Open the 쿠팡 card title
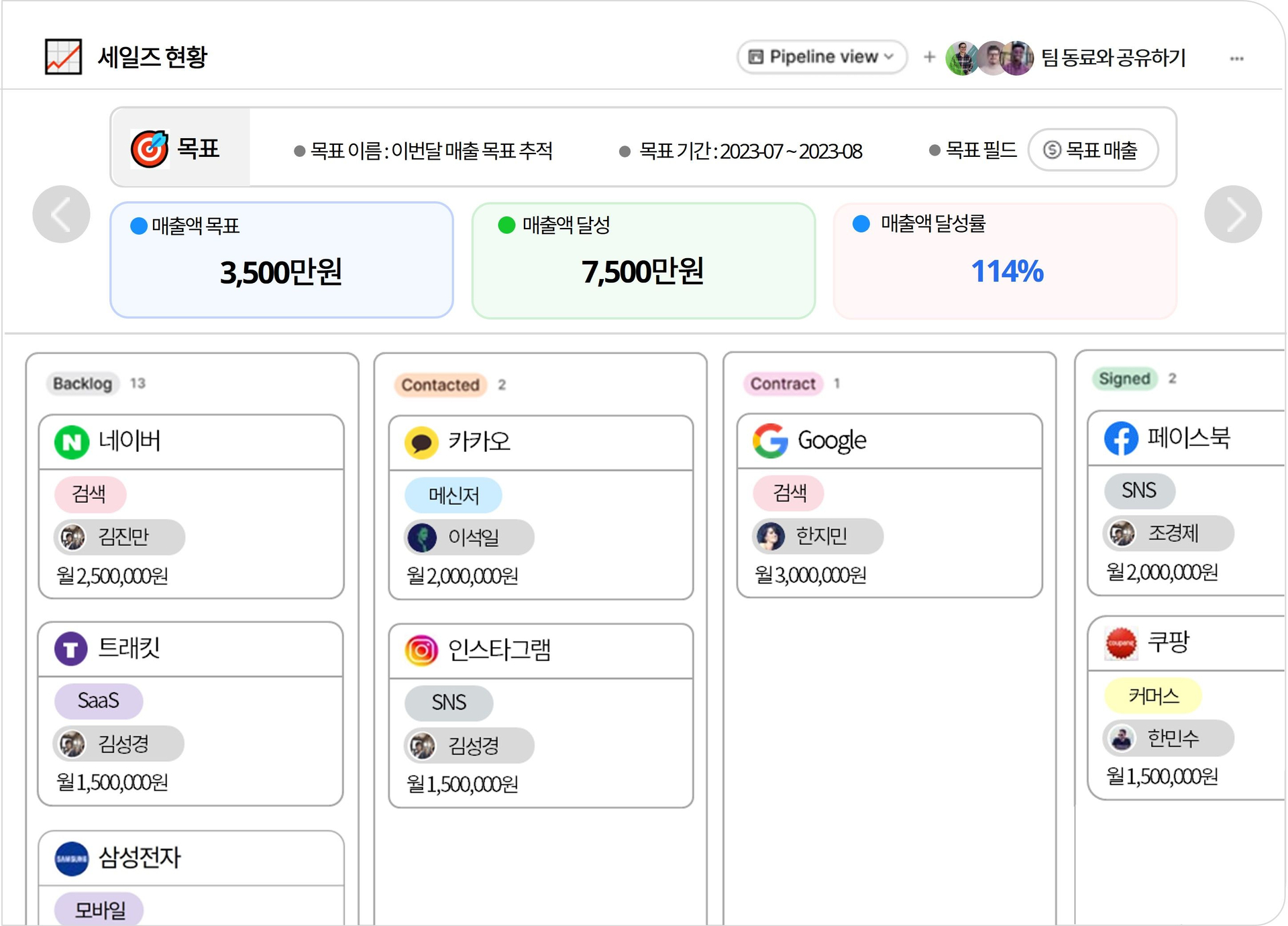The height and width of the screenshot is (926, 1288). point(1168,642)
